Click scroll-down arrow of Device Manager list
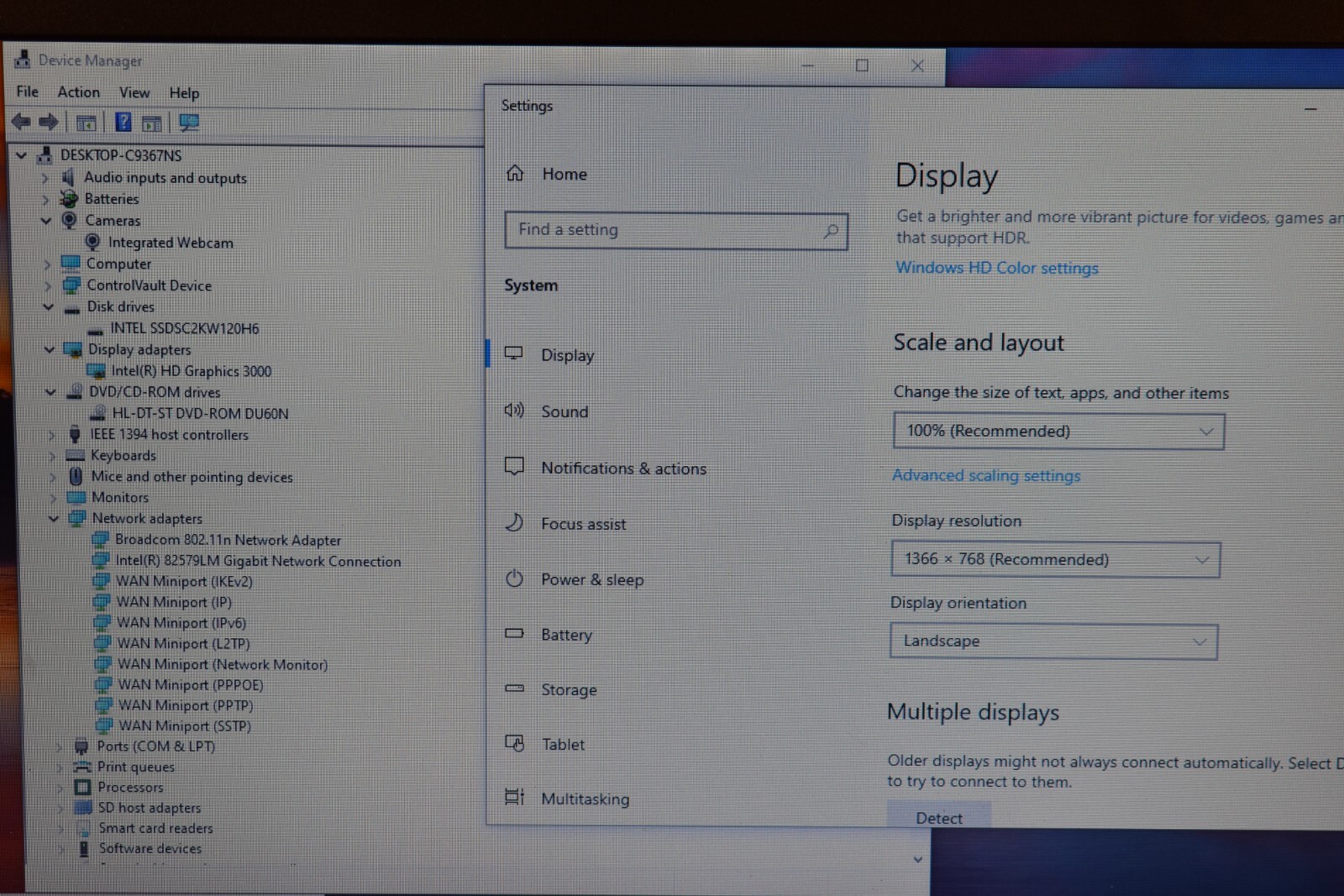 point(917,860)
